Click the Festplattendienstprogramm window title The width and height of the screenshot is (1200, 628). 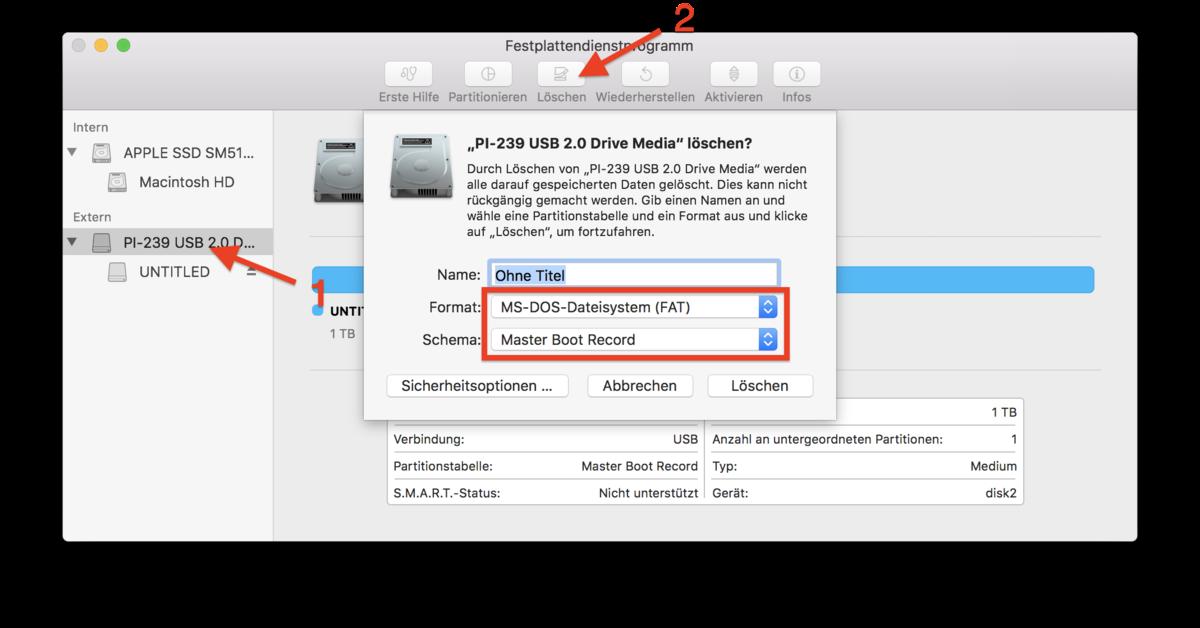[x=600, y=46]
